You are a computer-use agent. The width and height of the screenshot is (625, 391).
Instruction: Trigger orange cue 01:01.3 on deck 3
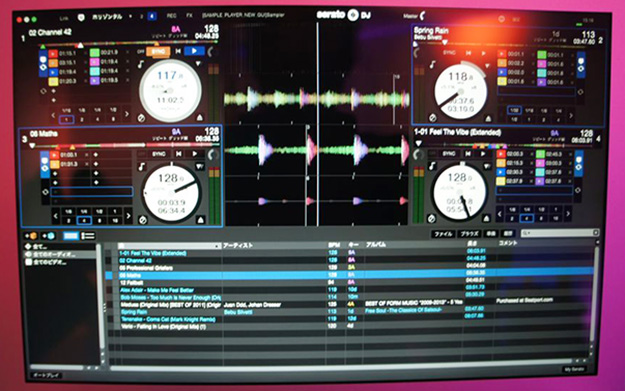point(54,164)
